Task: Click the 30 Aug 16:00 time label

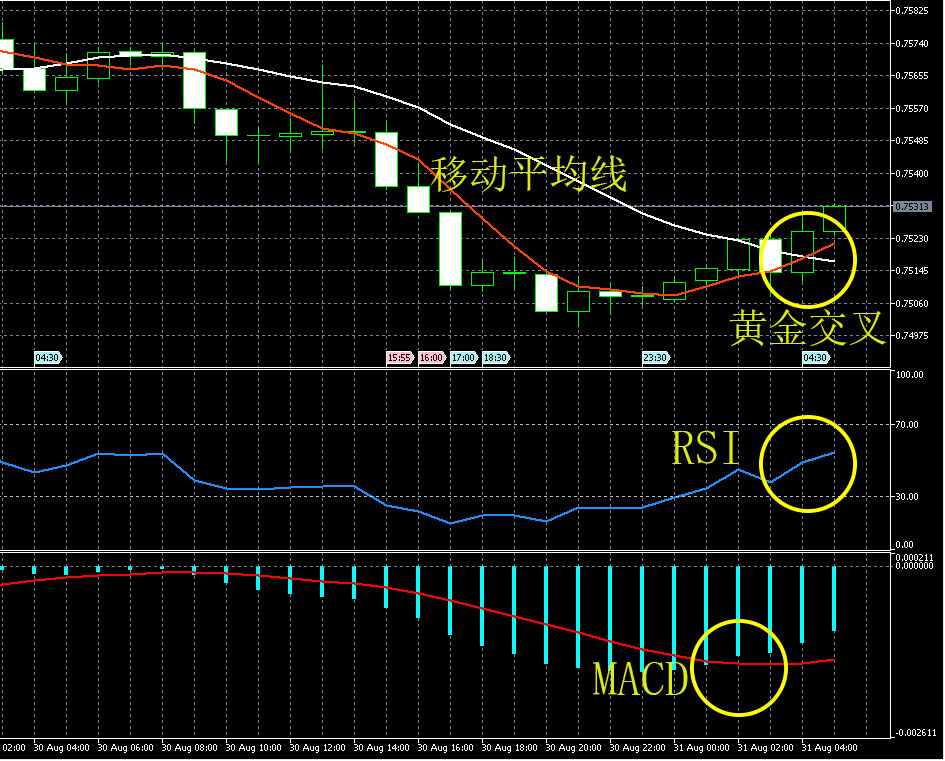Action: (x=445, y=748)
